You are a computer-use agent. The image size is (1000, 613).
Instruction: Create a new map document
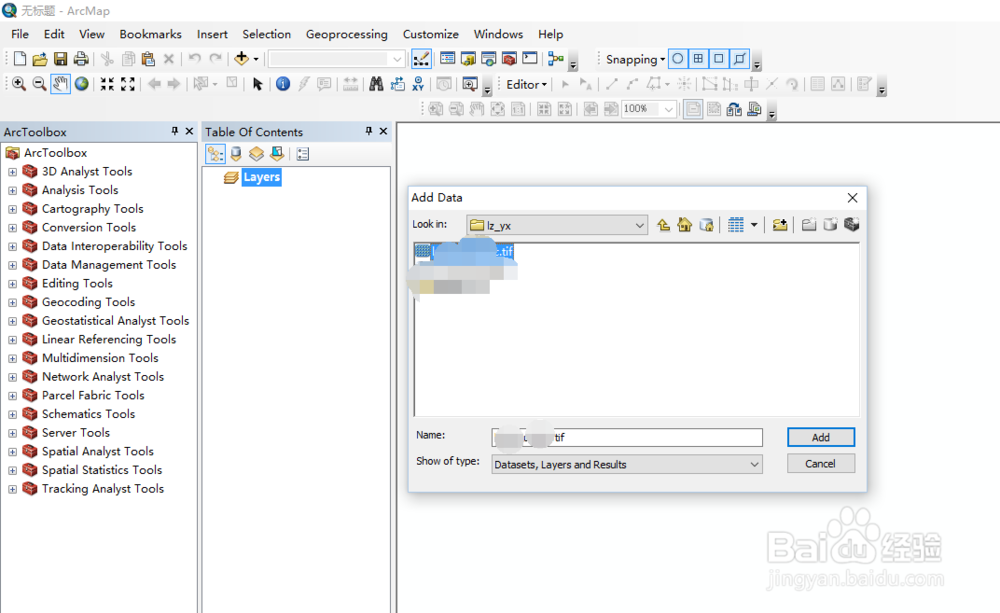tap(20, 59)
